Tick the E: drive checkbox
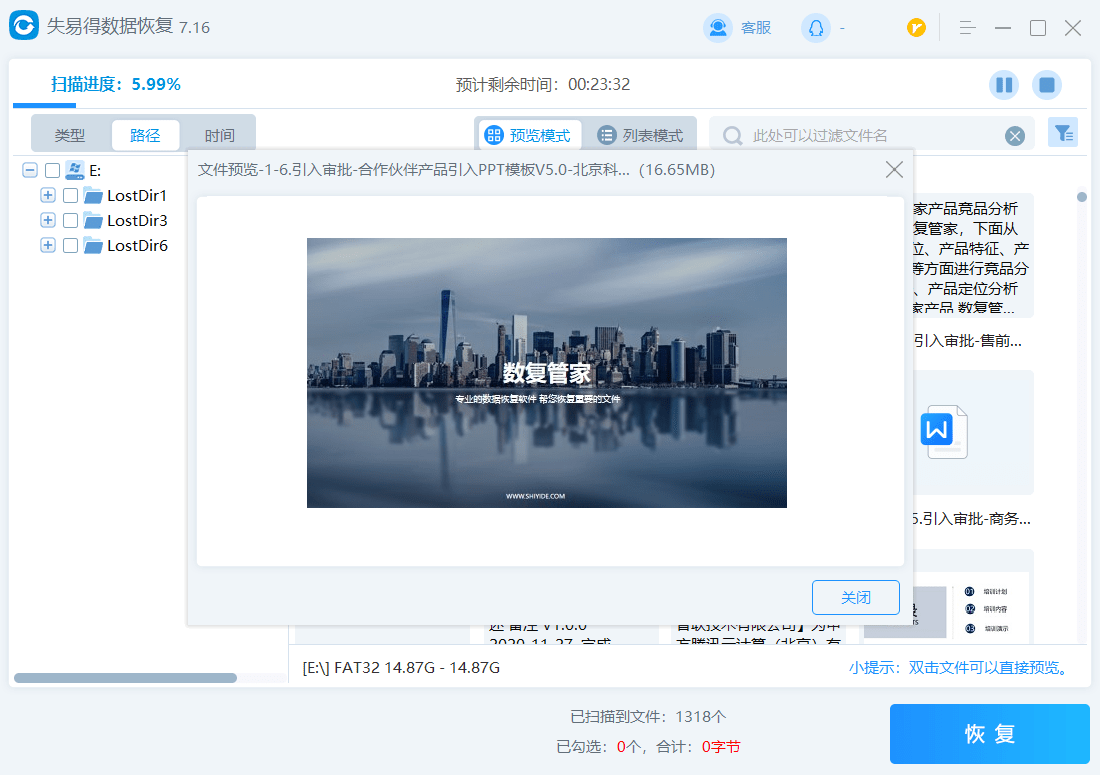Image resolution: width=1100 pixels, height=775 pixels. coord(53,170)
